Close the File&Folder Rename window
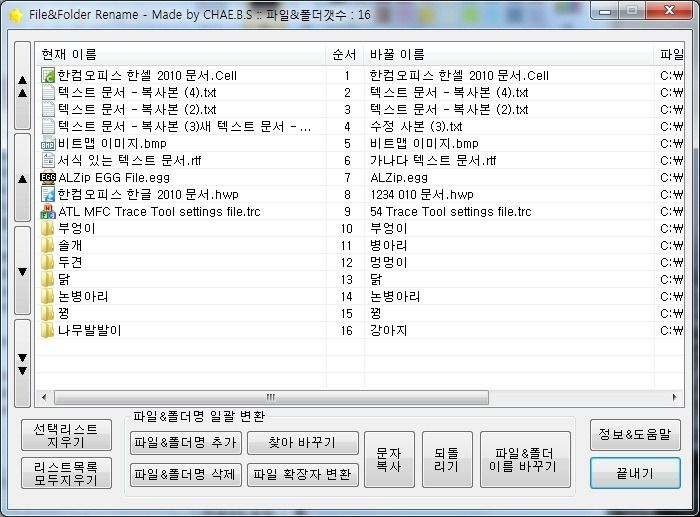This screenshot has height=517, width=700. [x=668, y=10]
